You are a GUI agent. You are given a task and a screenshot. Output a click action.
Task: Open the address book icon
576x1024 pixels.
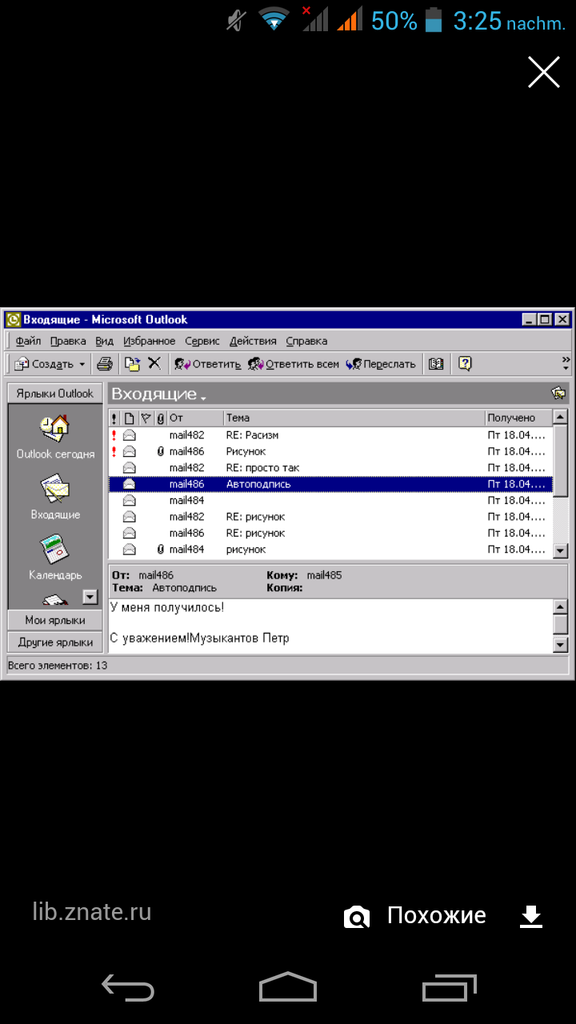(x=436, y=364)
